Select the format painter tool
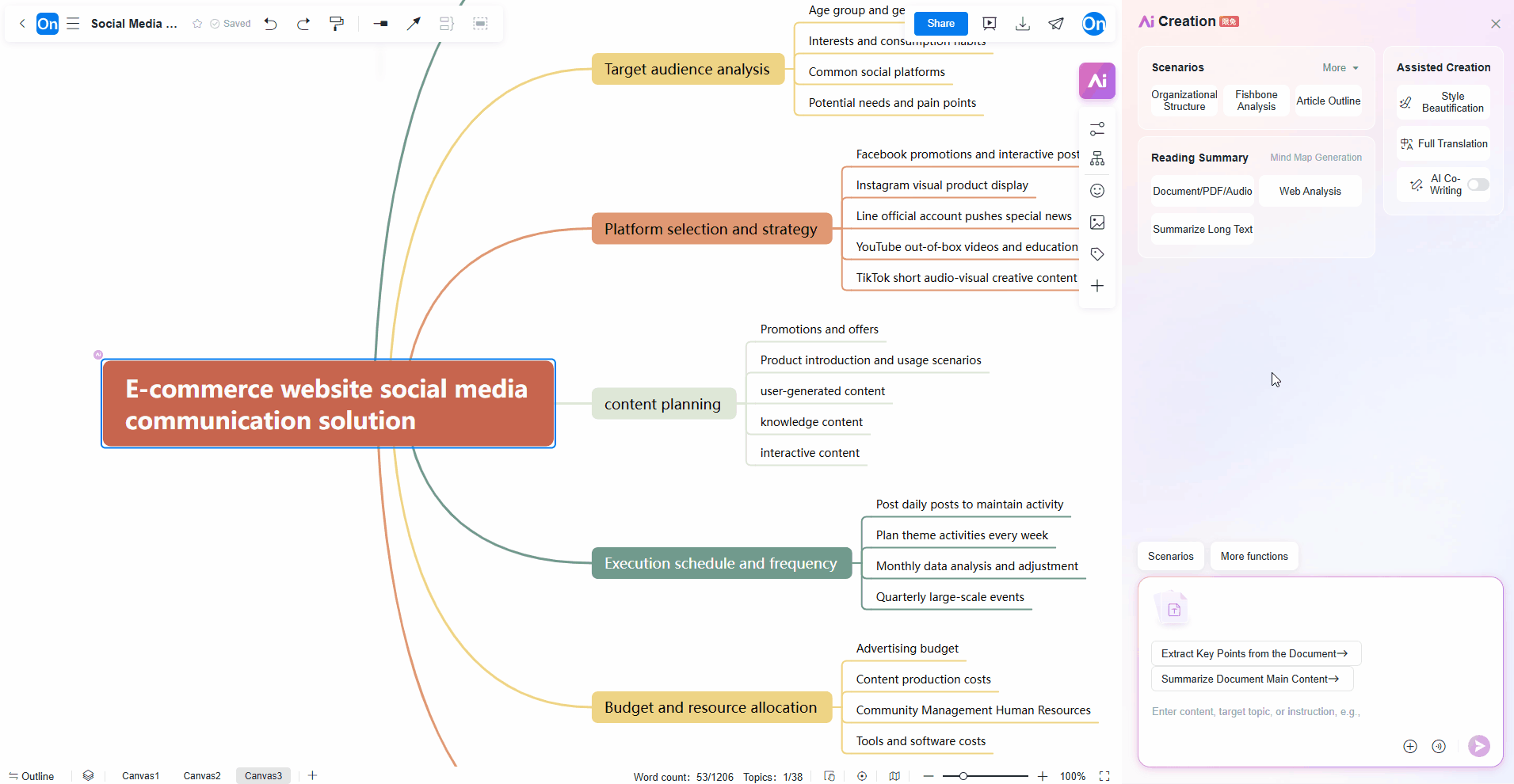The height and width of the screenshot is (784, 1514). point(336,24)
